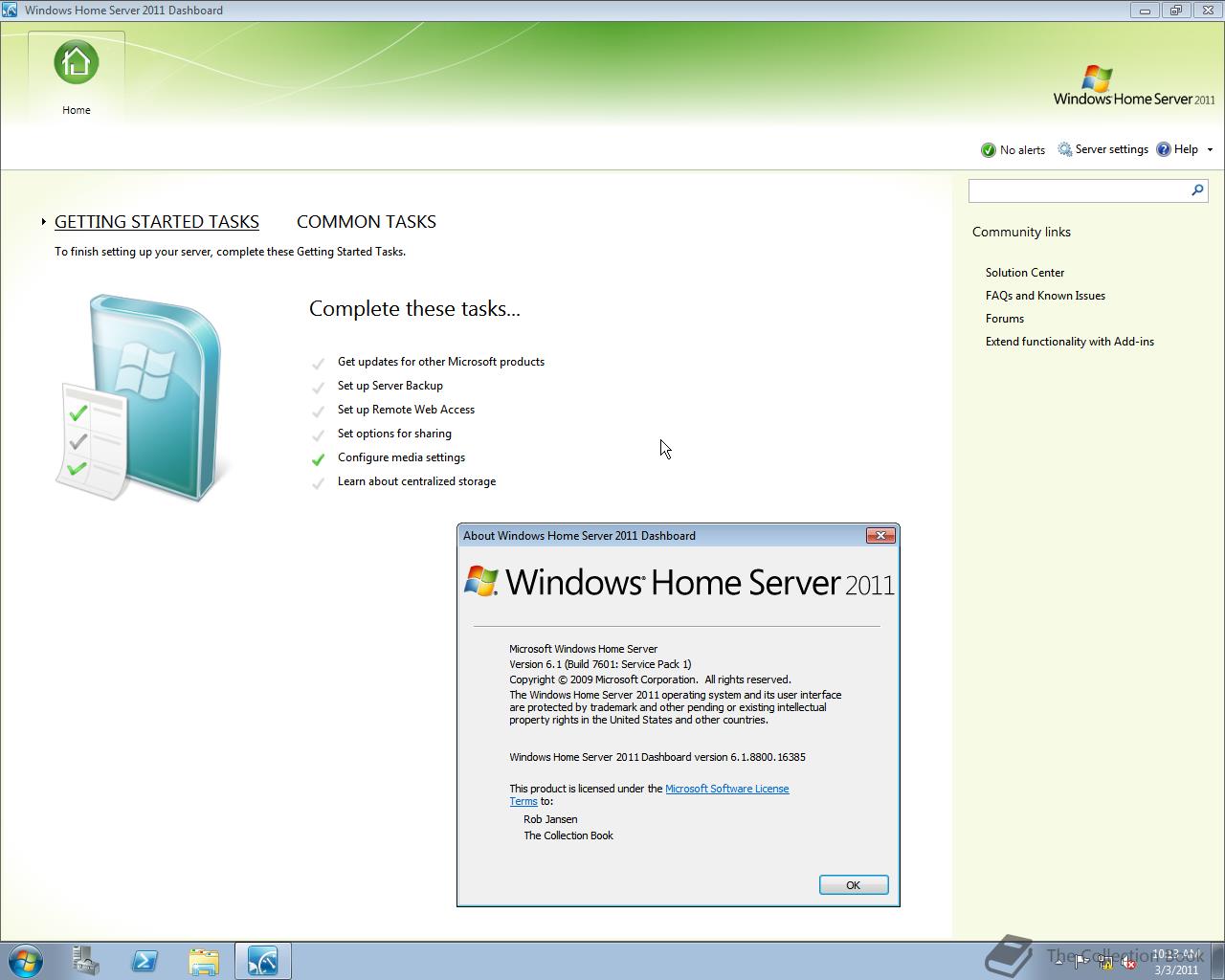Viewport: 1225px width, 980px height.
Task: Open Microsoft Software License link
Action: point(727,789)
